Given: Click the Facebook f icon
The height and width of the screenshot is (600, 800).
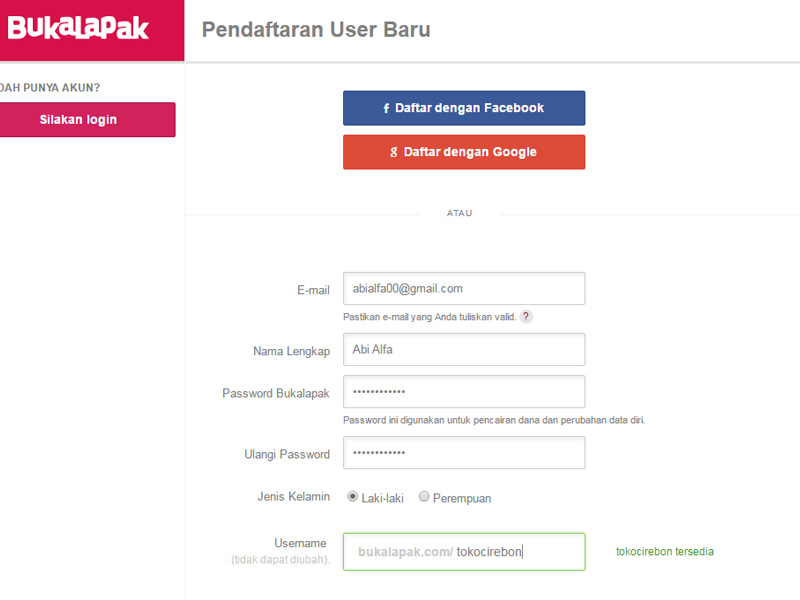Looking at the screenshot, I should [x=386, y=108].
